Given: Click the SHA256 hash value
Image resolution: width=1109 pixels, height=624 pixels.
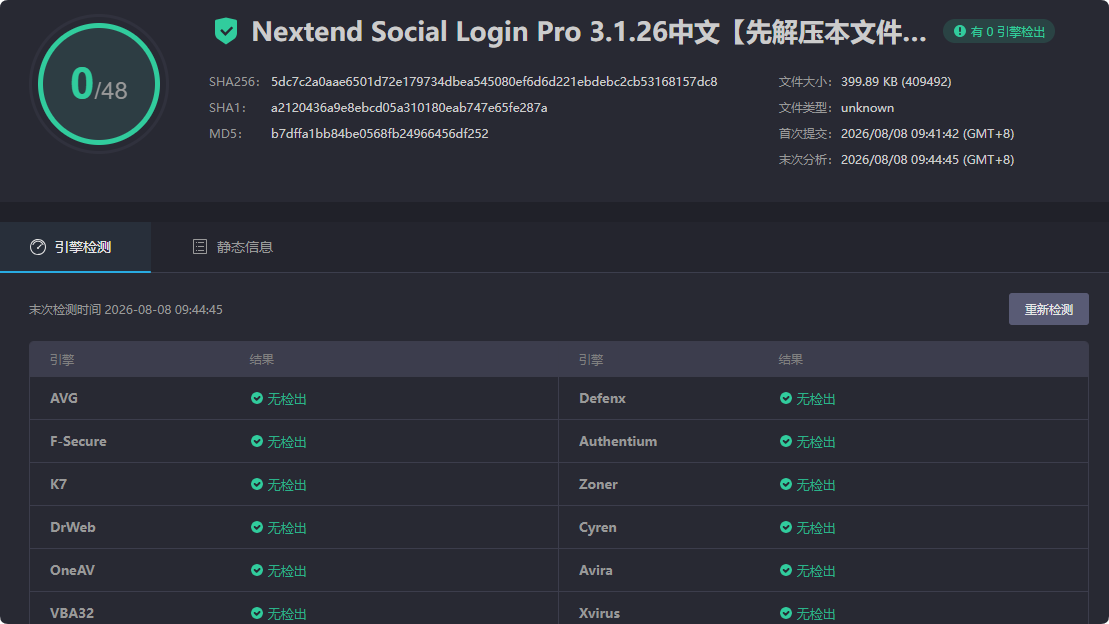Looking at the screenshot, I should click(x=494, y=82).
